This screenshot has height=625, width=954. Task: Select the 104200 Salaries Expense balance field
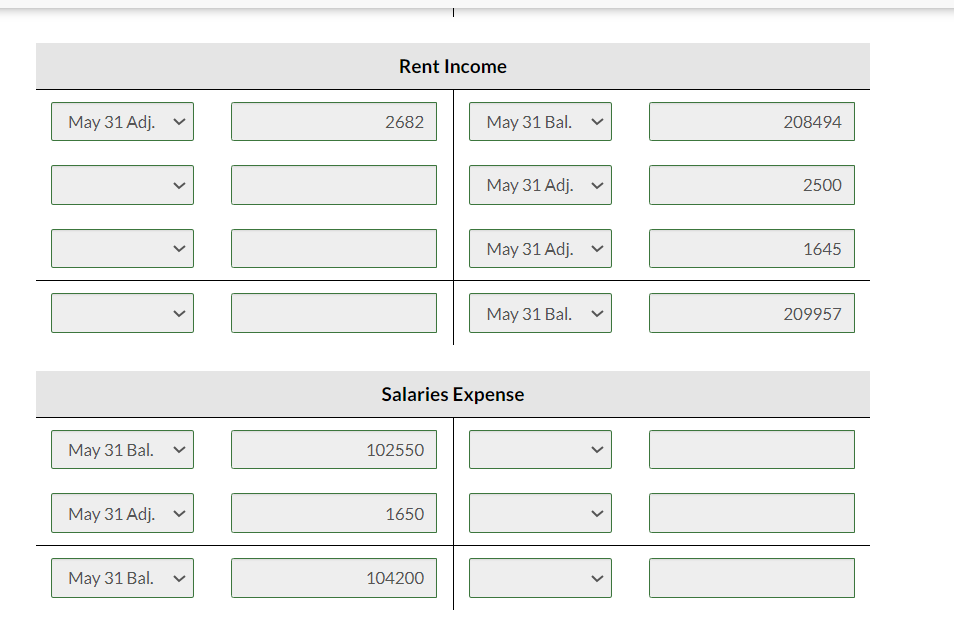coord(333,577)
